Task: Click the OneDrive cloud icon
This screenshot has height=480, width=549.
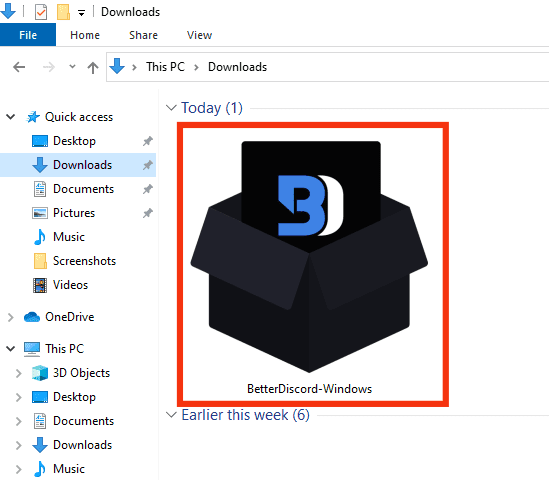Action: [x=32, y=317]
